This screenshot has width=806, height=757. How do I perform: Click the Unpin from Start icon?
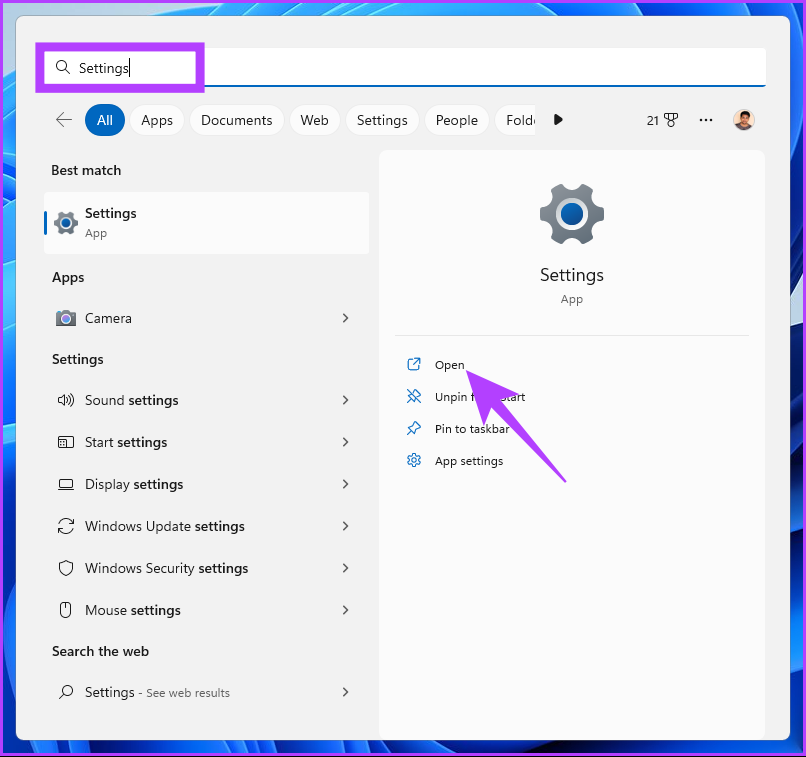click(x=414, y=397)
